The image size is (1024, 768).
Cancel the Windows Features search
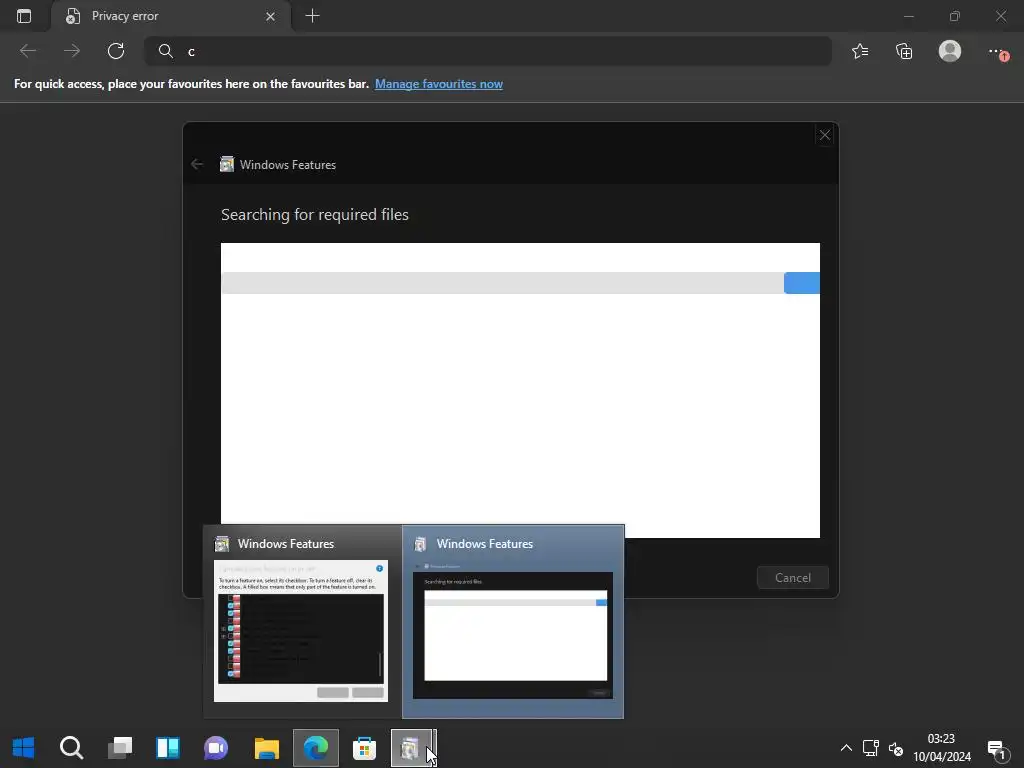coord(793,577)
